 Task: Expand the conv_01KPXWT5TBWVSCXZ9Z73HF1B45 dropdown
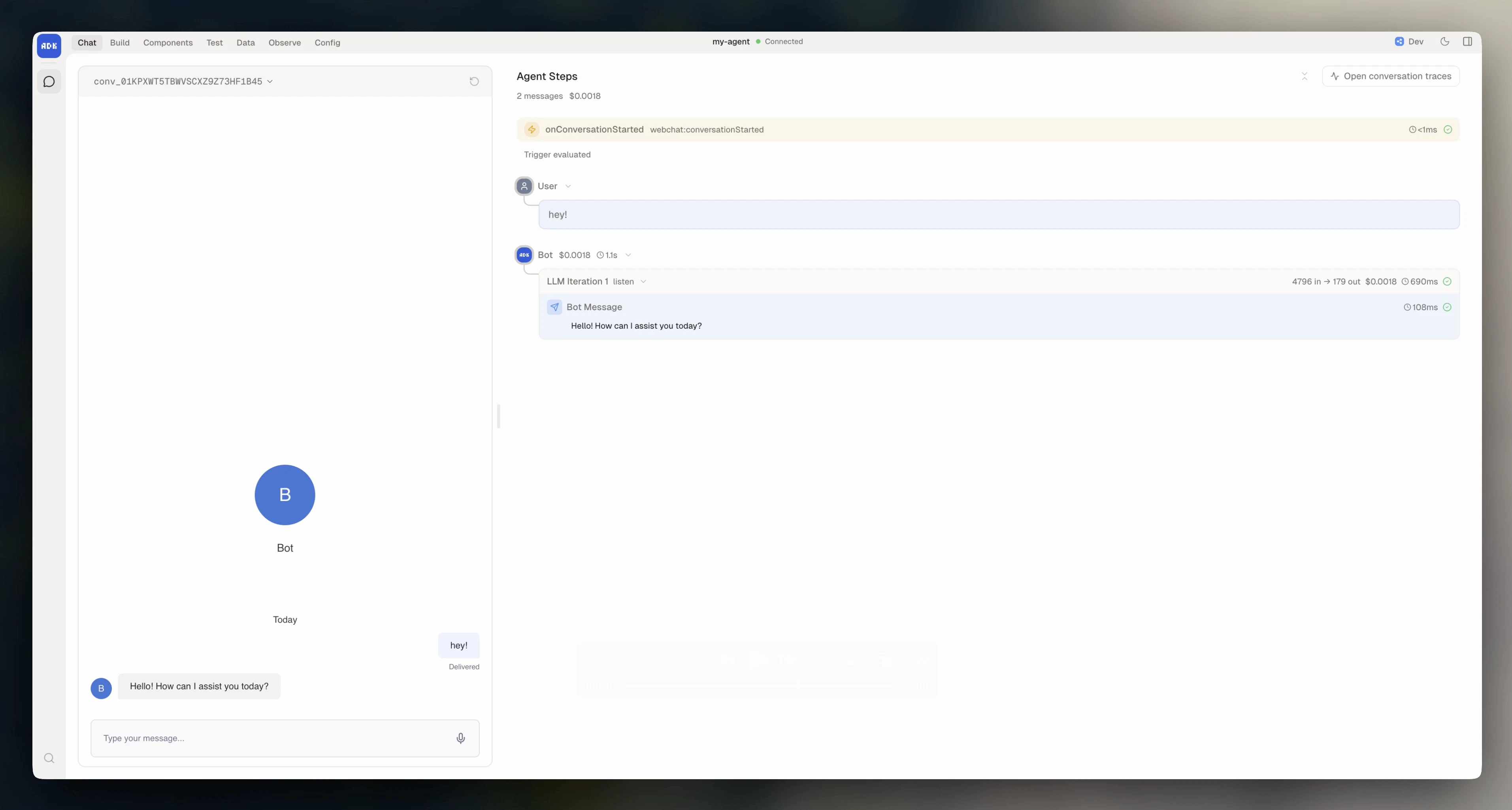[270, 81]
